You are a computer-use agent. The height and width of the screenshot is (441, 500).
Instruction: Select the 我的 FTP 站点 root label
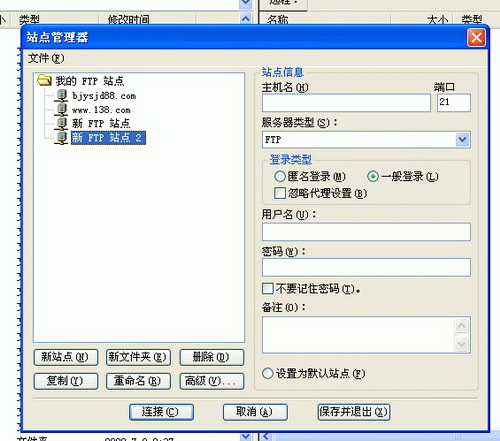pos(89,81)
